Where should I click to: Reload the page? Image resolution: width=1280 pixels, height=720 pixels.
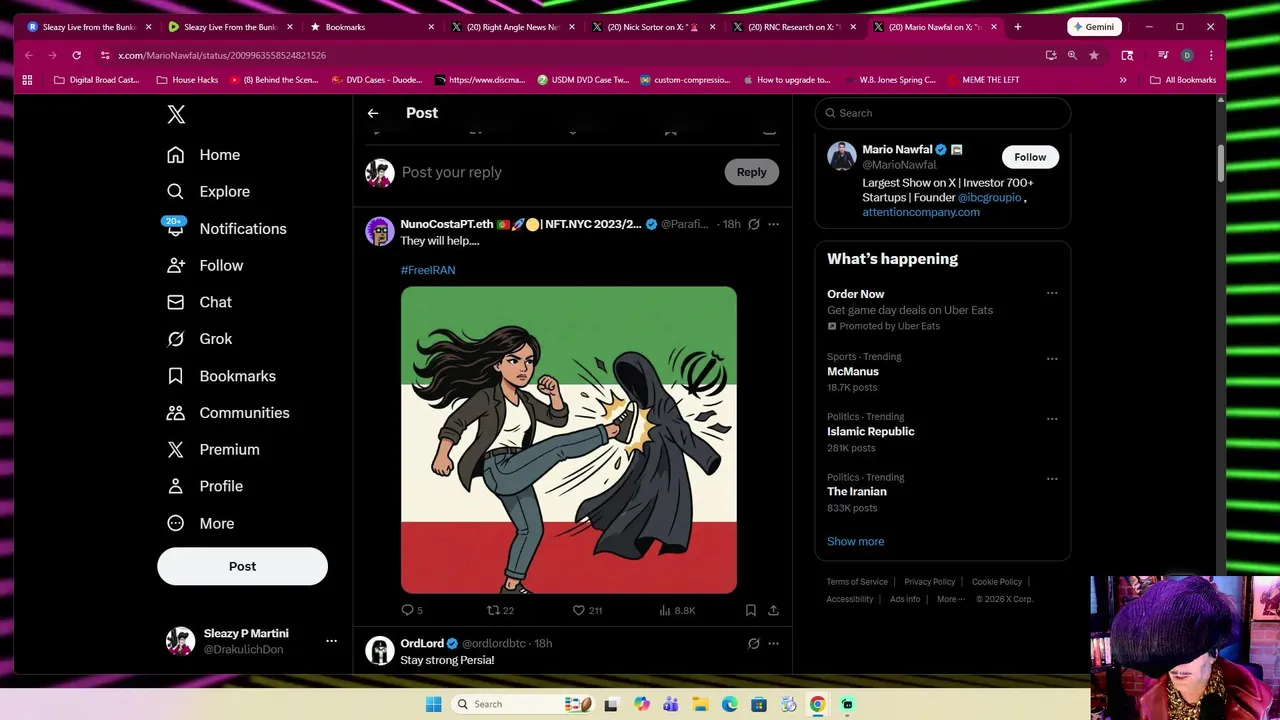(x=76, y=55)
